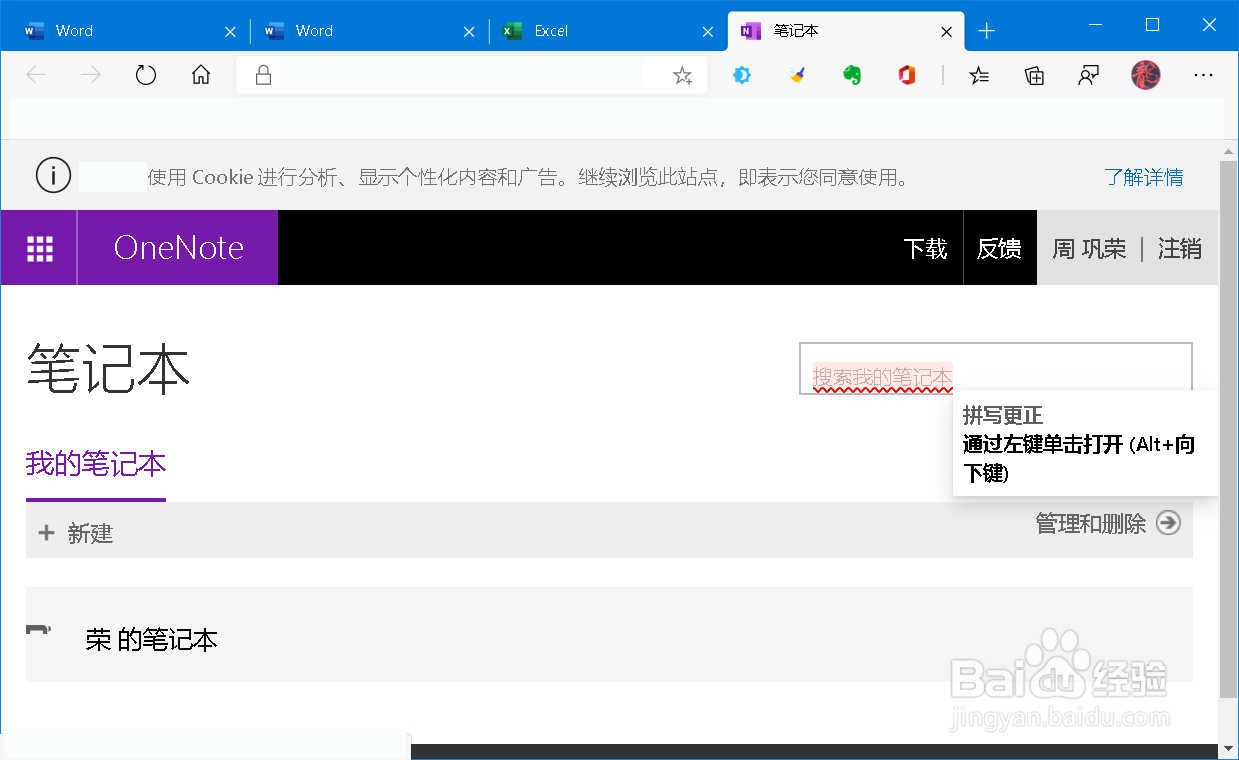1239x760 pixels.
Task: Add this page to favorites with star icon
Action: 682,75
